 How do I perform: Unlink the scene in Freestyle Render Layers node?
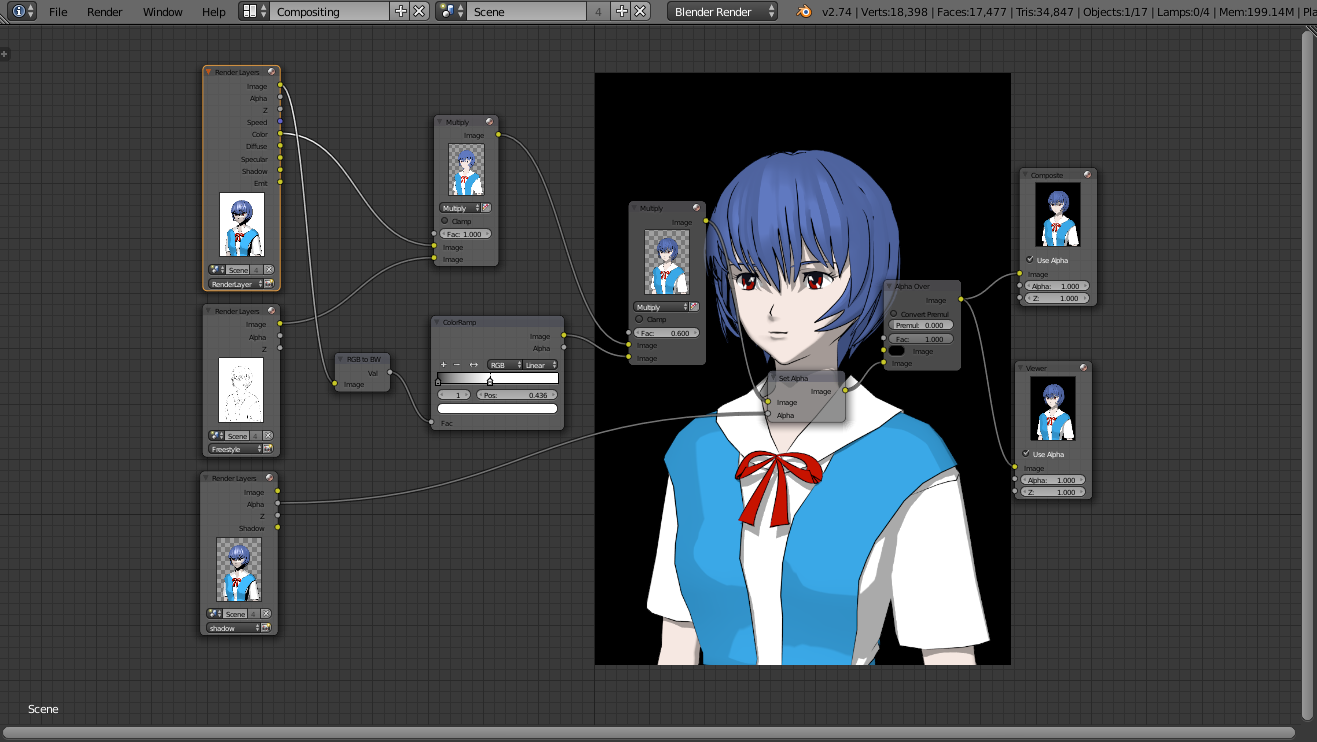point(268,436)
